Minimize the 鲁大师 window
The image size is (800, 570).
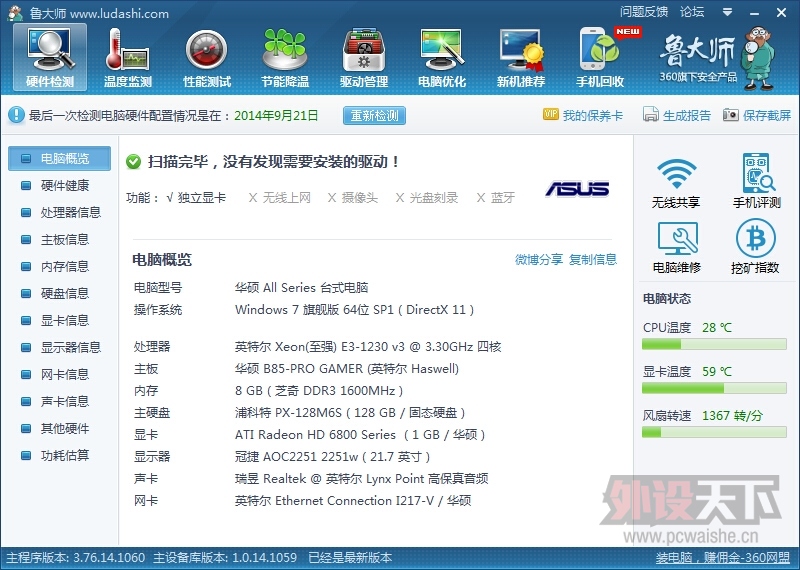[x=755, y=12]
